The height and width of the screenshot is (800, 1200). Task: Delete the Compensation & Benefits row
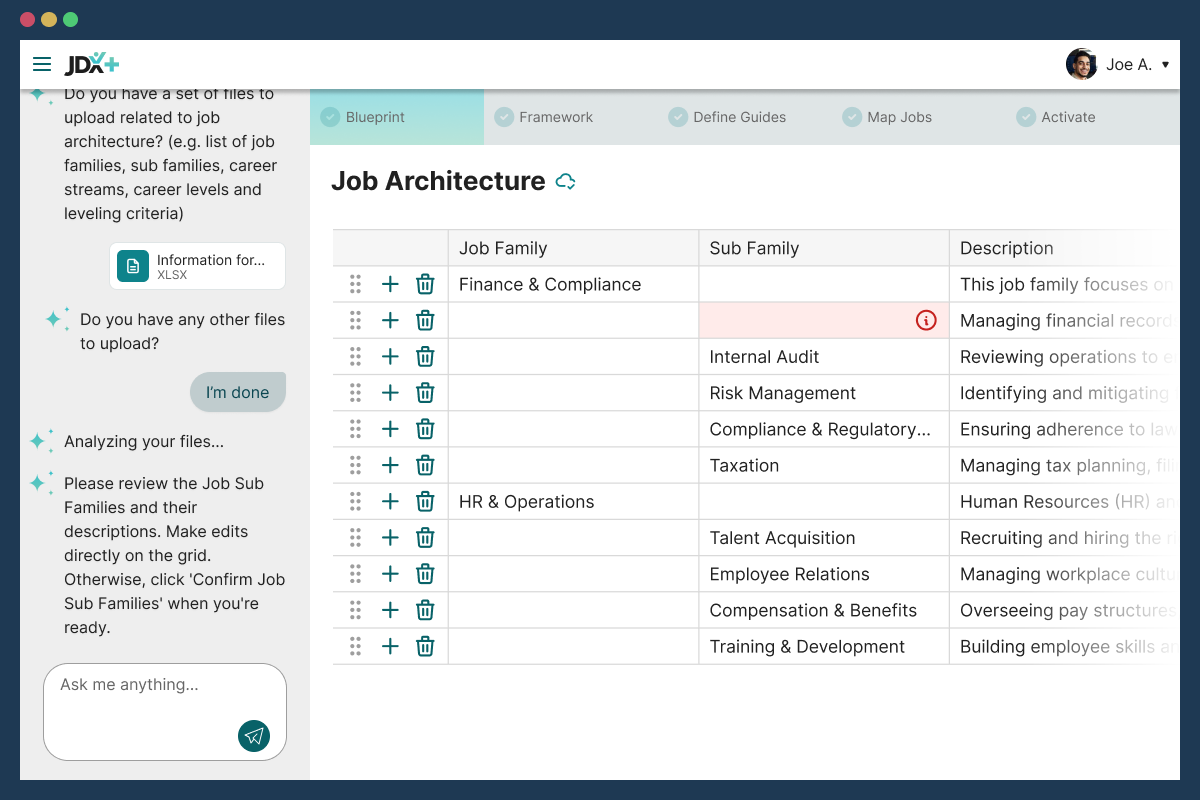coord(425,610)
